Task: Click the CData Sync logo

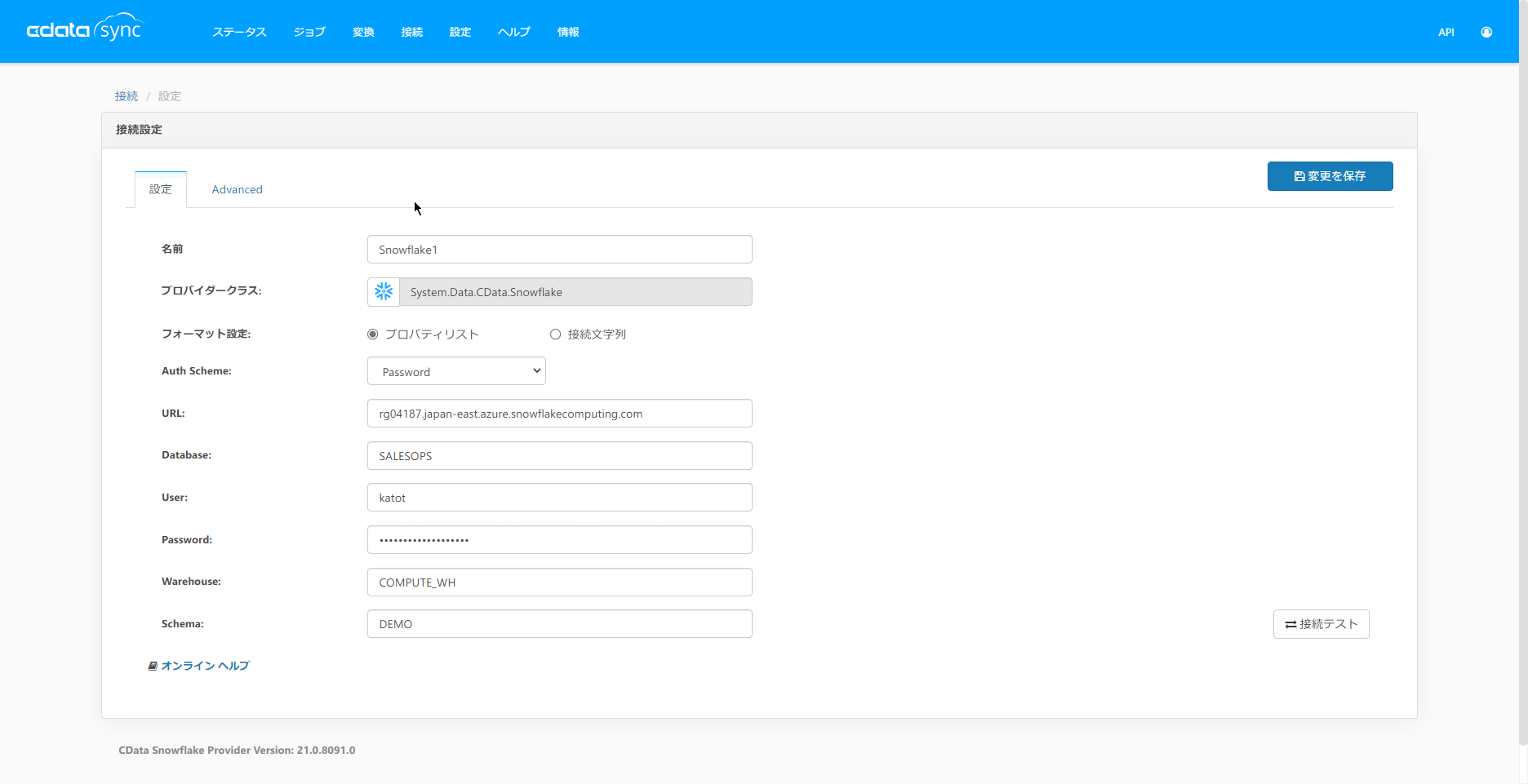Action: pyautogui.click(x=85, y=29)
